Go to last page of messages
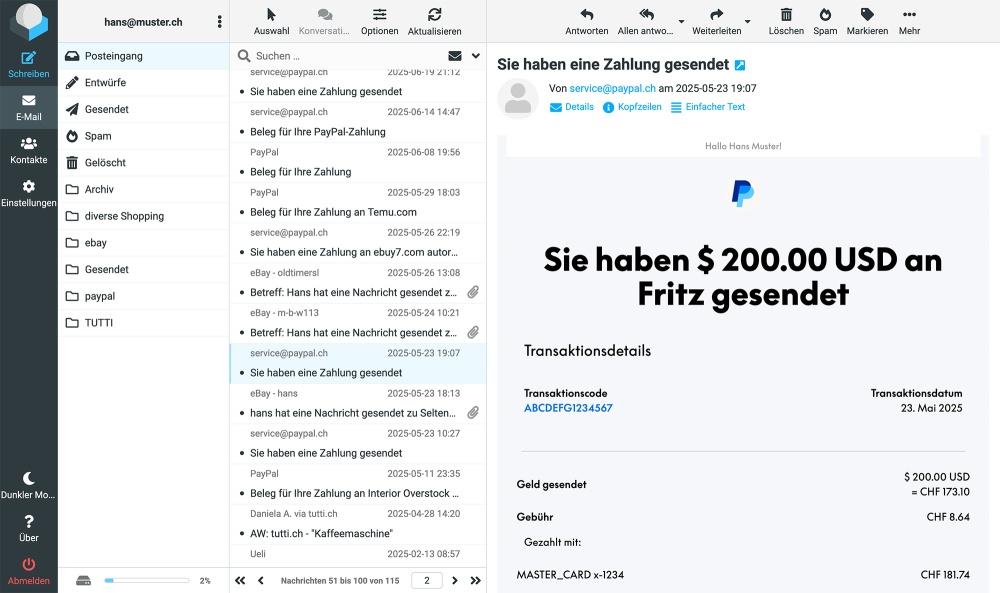 [x=476, y=581]
